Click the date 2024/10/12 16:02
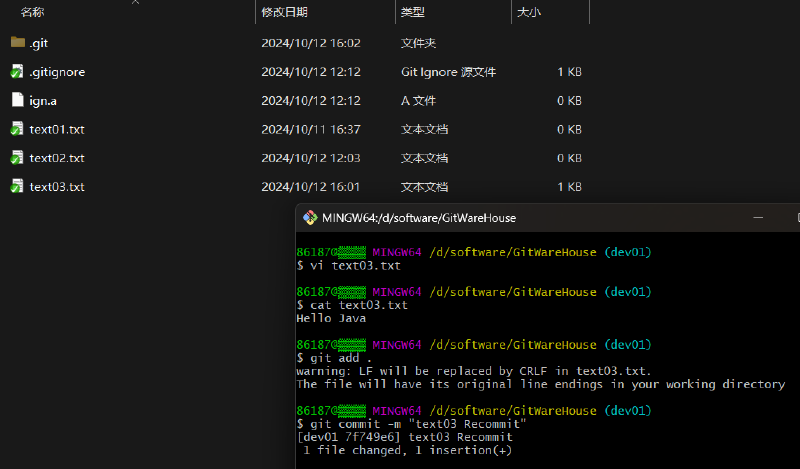 point(311,43)
